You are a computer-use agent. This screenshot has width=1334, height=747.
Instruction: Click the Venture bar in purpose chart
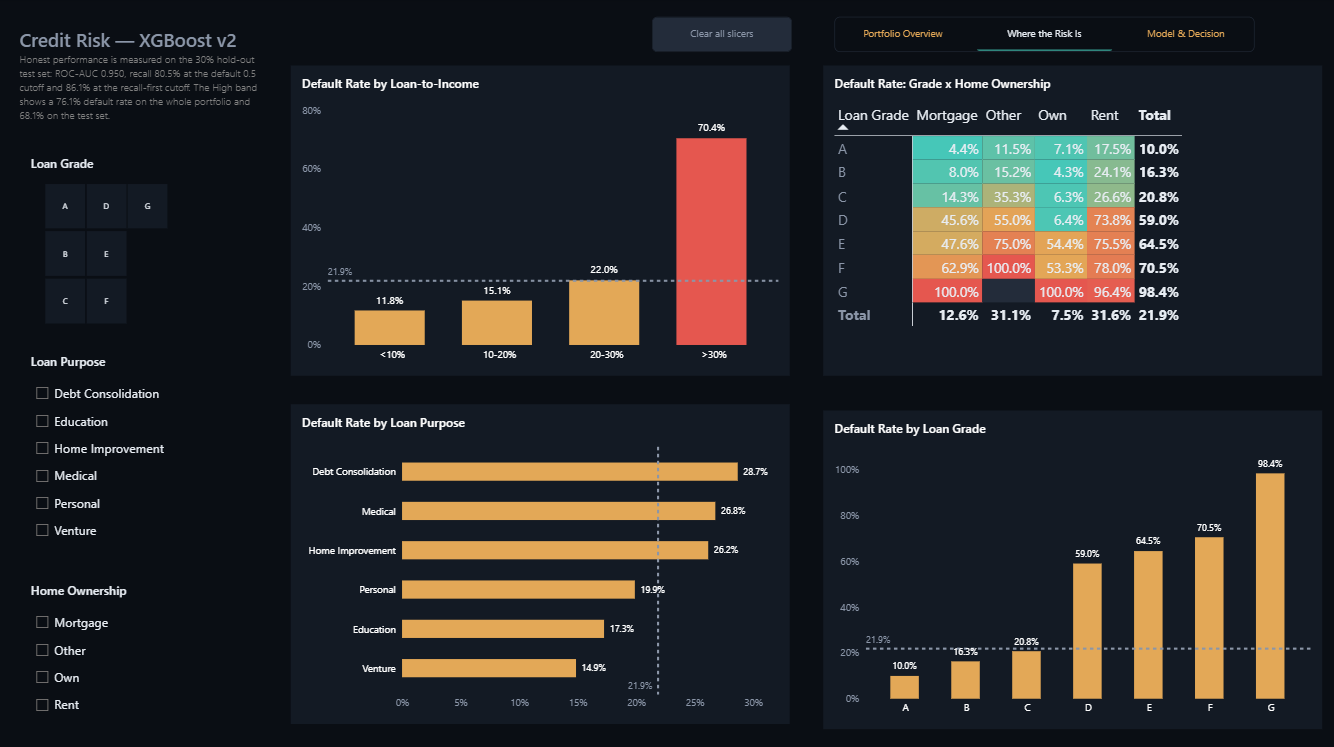click(x=489, y=668)
